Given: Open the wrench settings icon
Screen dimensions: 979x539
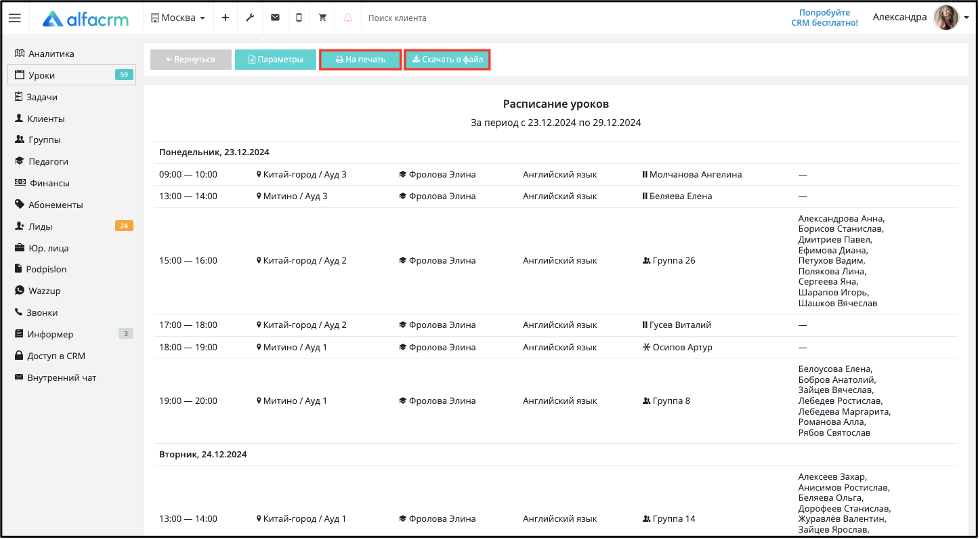Looking at the screenshot, I should click(250, 18).
